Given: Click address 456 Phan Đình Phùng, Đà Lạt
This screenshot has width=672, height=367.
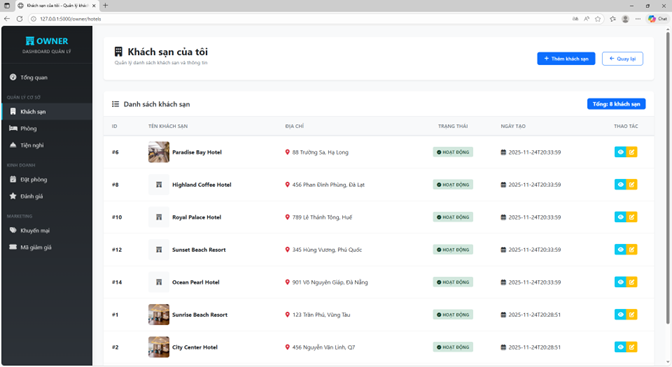Looking at the screenshot, I should [328, 185].
